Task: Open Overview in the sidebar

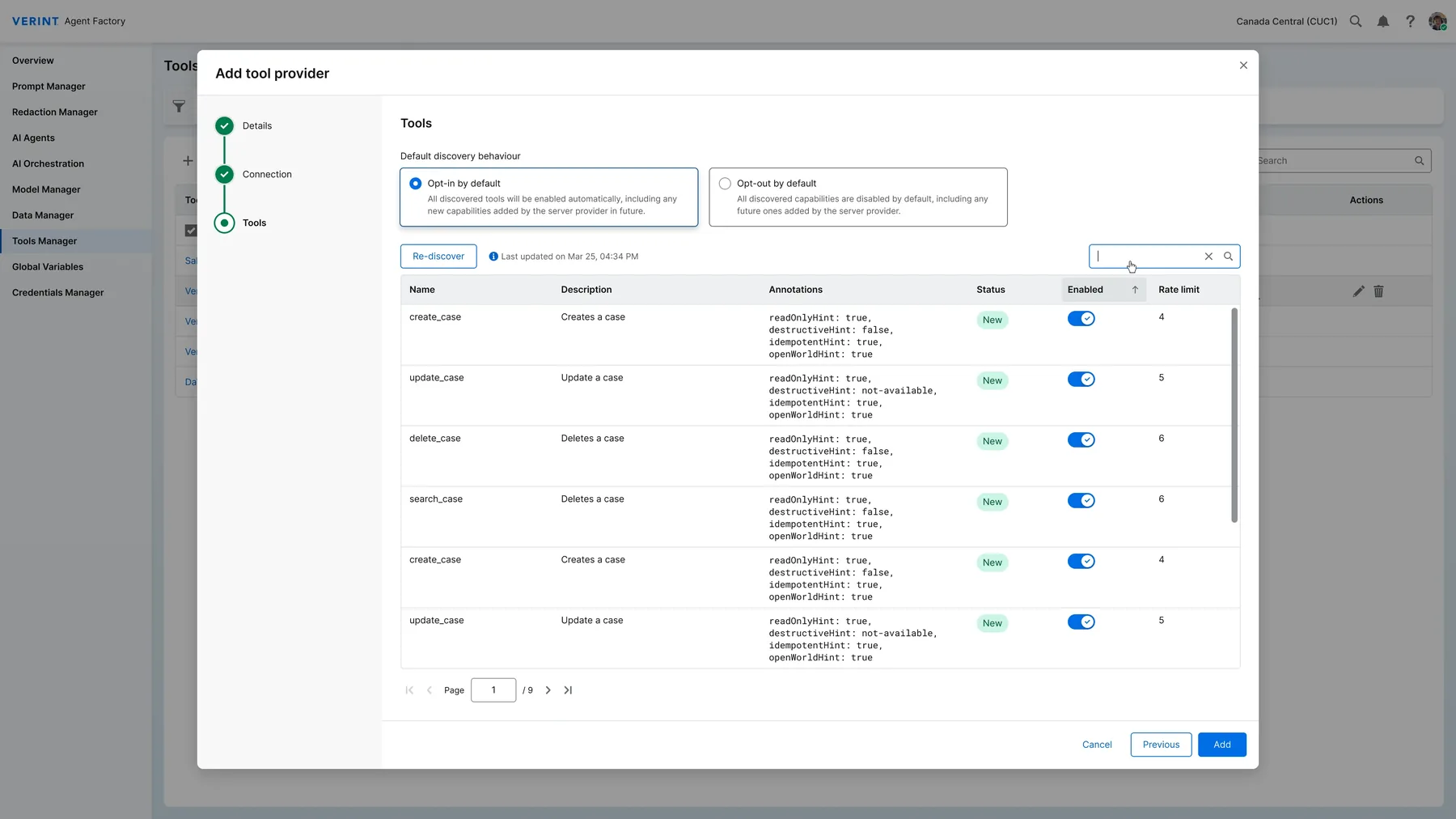Action: tap(33, 61)
